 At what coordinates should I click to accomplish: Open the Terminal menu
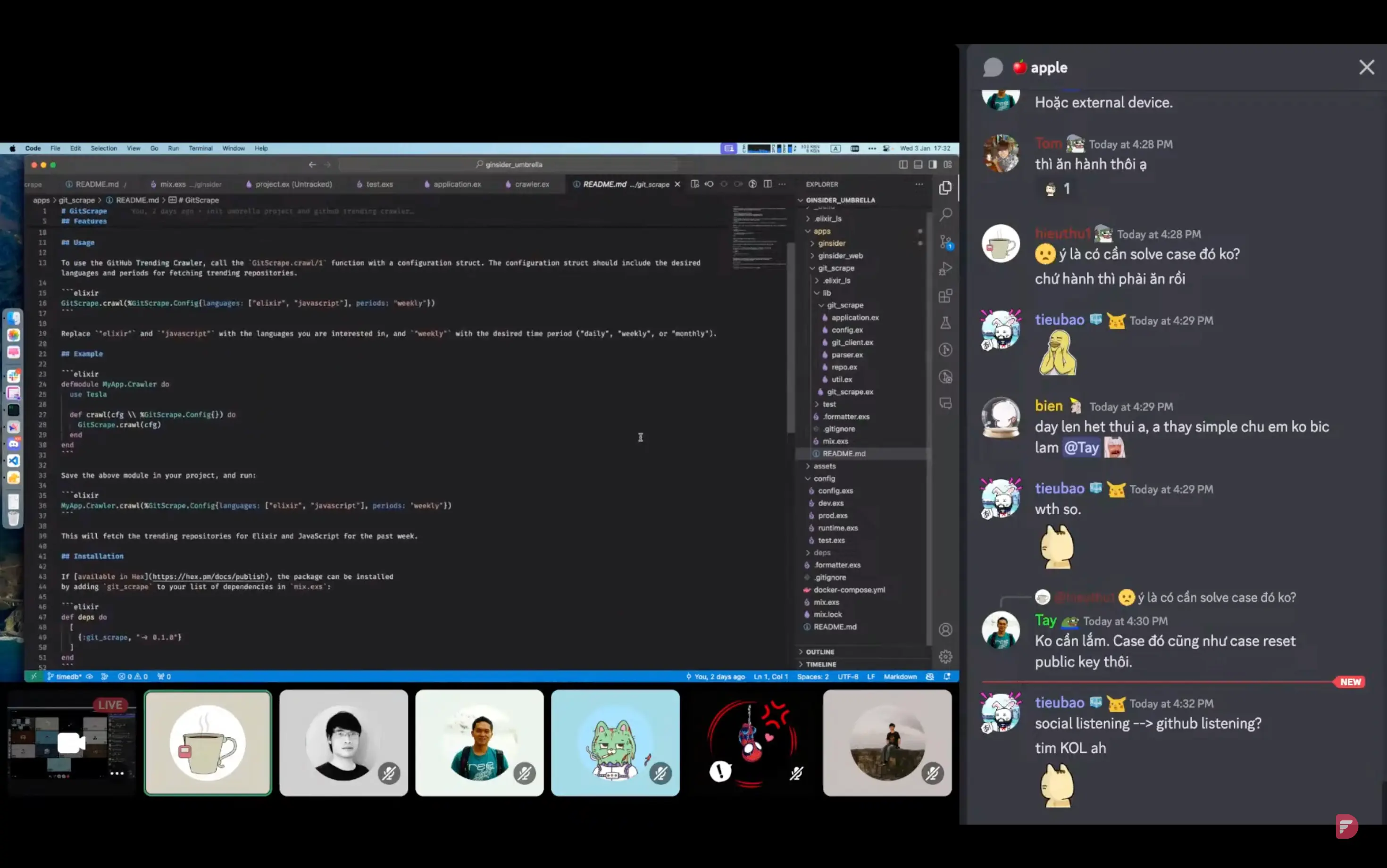pos(201,148)
